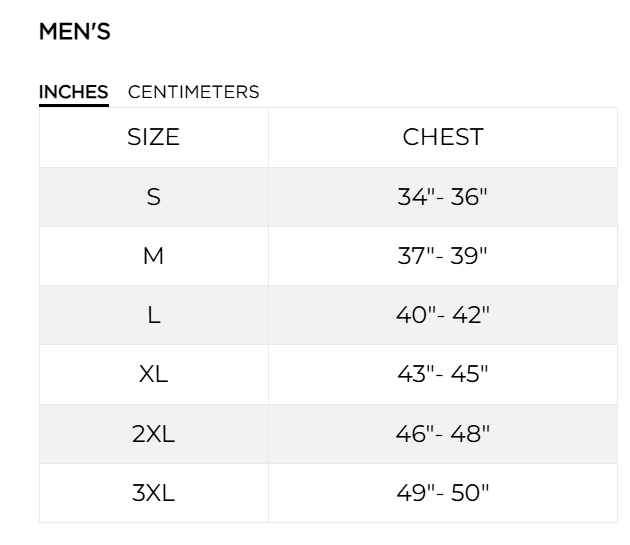Click the 42" upper chest value
This screenshot has width=630, height=545.
pos(468,315)
